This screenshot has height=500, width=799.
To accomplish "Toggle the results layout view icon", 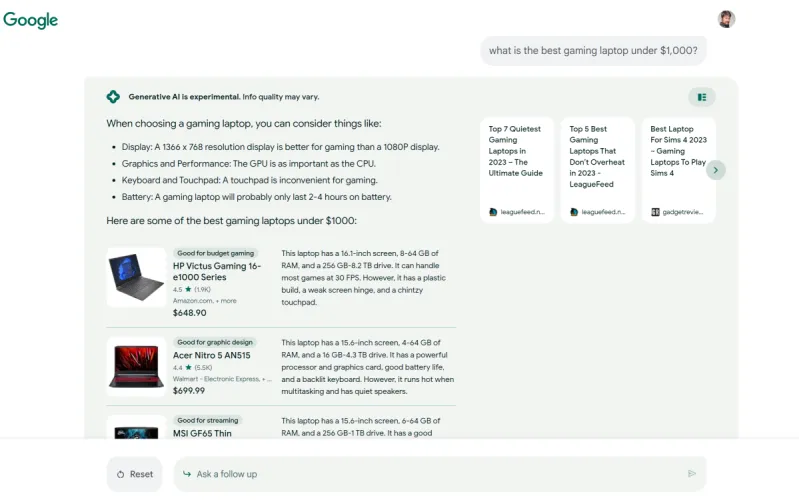I will click(702, 97).
